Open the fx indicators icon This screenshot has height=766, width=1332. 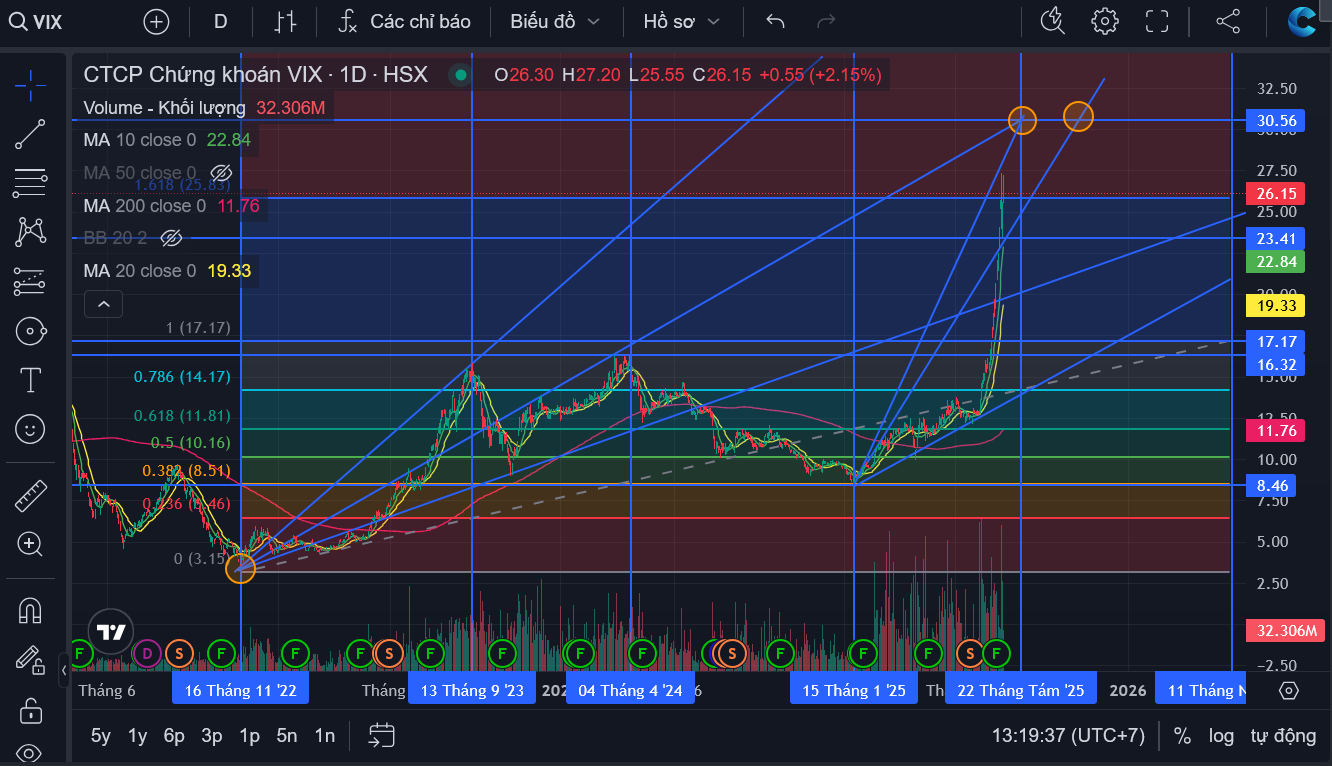coord(347,21)
